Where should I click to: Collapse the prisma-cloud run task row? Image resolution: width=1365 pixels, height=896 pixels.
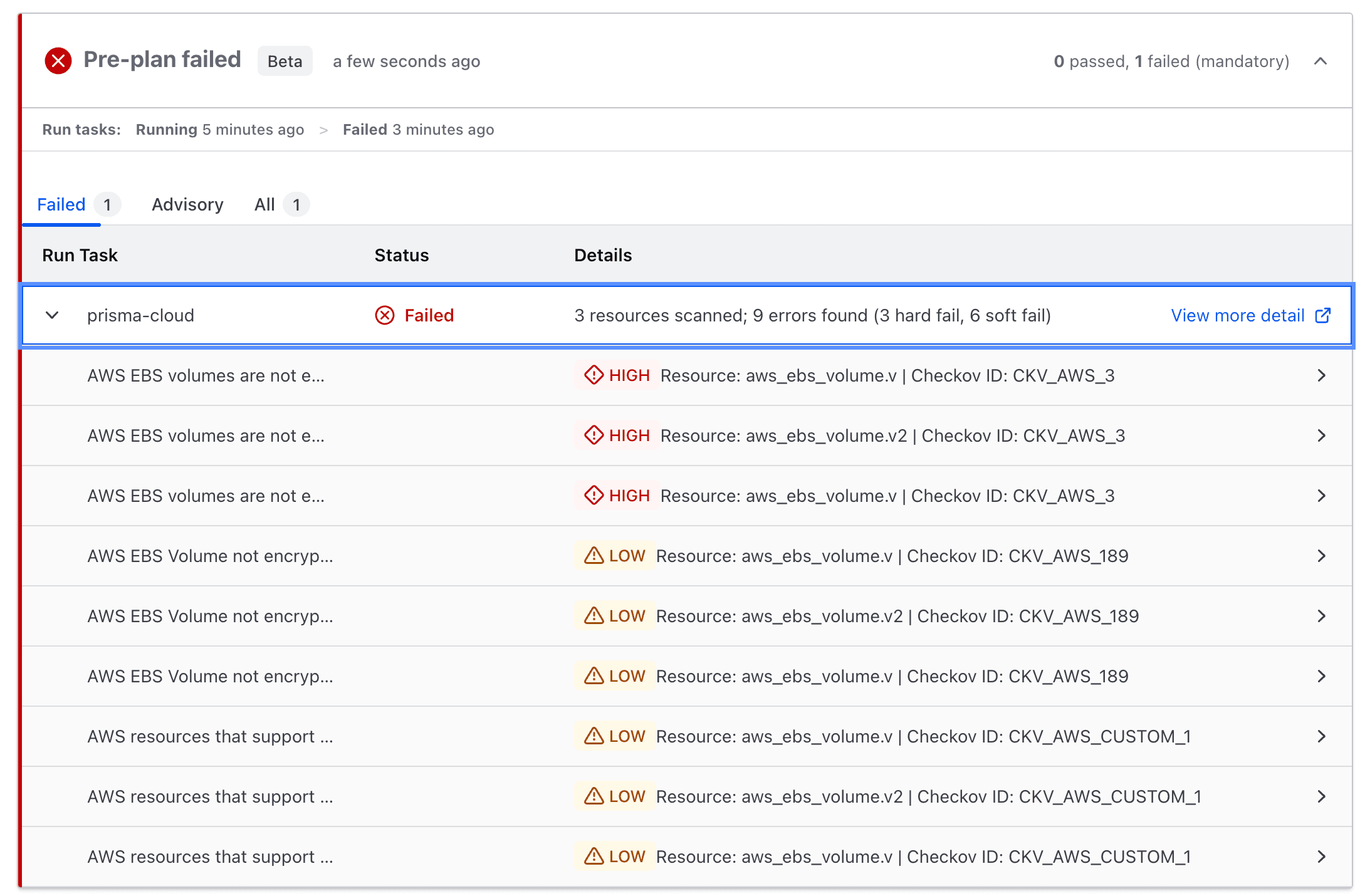click(x=52, y=315)
